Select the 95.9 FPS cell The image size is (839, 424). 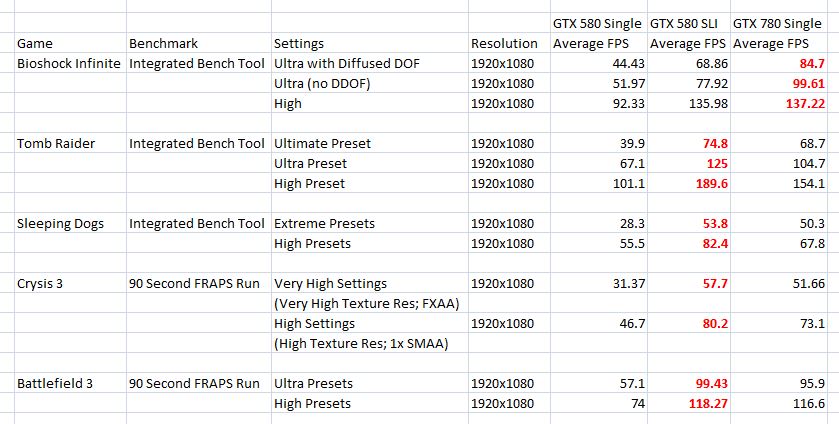coord(779,383)
